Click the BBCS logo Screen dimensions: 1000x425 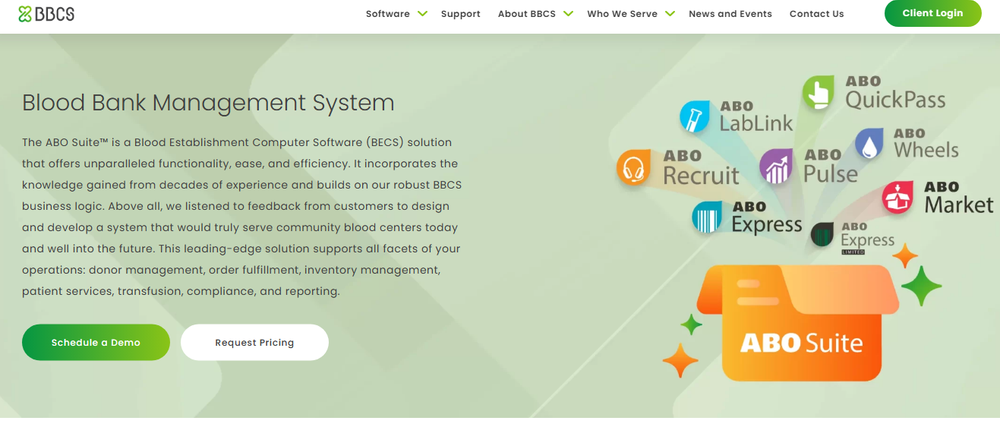point(47,13)
